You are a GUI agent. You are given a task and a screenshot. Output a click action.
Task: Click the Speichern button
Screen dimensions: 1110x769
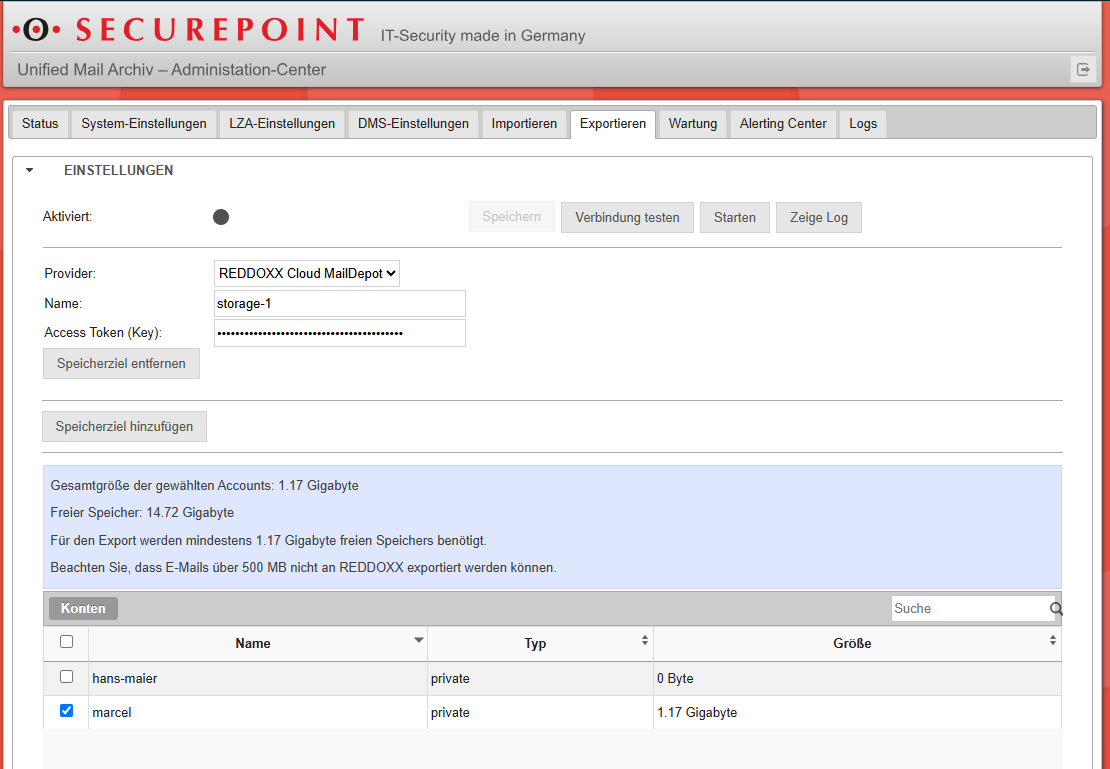pos(512,217)
